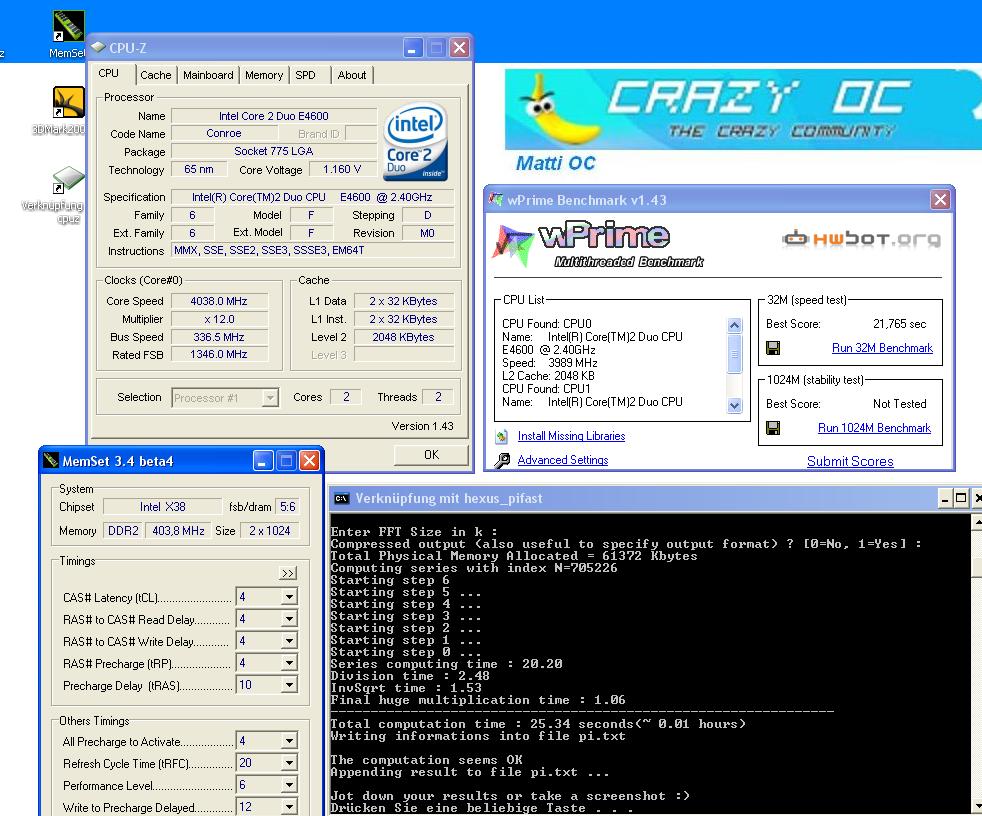Click the 32M Best Score 21,765 sec
982x816 pixels.
point(899,324)
